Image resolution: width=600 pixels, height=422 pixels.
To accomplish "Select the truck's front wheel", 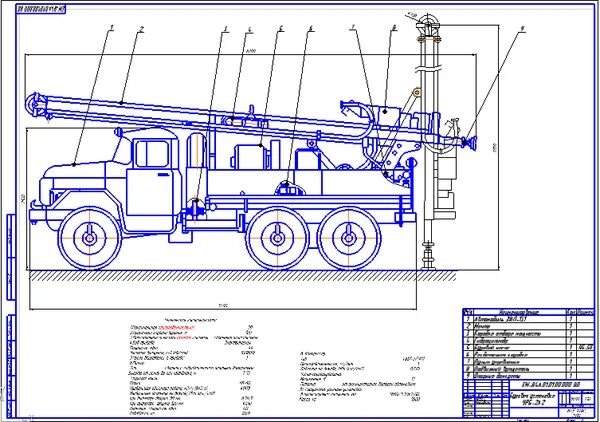I will [x=90, y=238].
